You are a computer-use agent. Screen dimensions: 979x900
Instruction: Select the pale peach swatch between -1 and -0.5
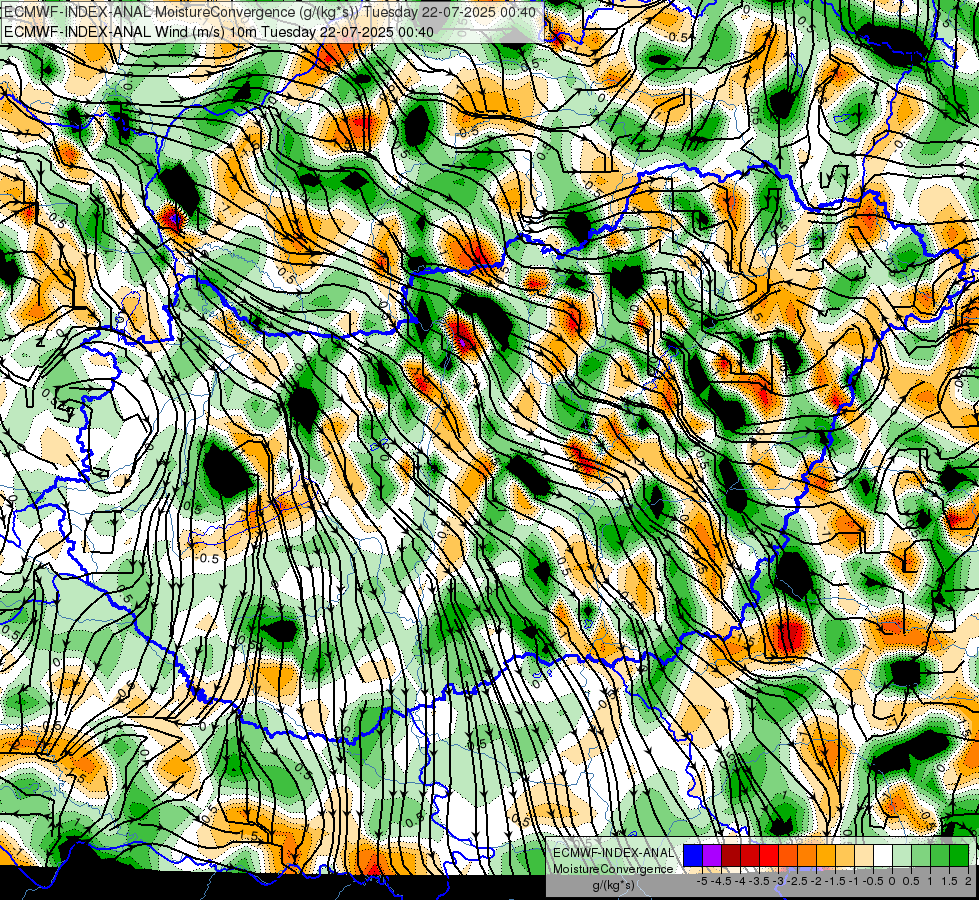tap(865, 856)
